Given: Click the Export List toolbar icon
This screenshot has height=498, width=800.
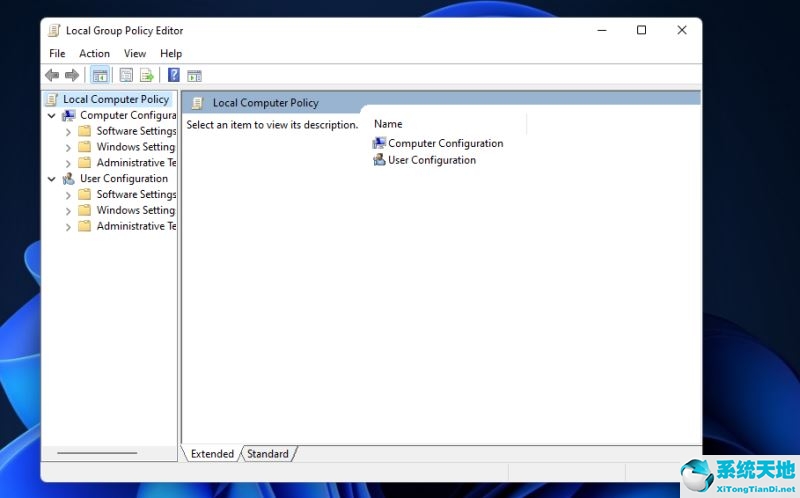Looking at the screenshot, I should coord(147,76).
